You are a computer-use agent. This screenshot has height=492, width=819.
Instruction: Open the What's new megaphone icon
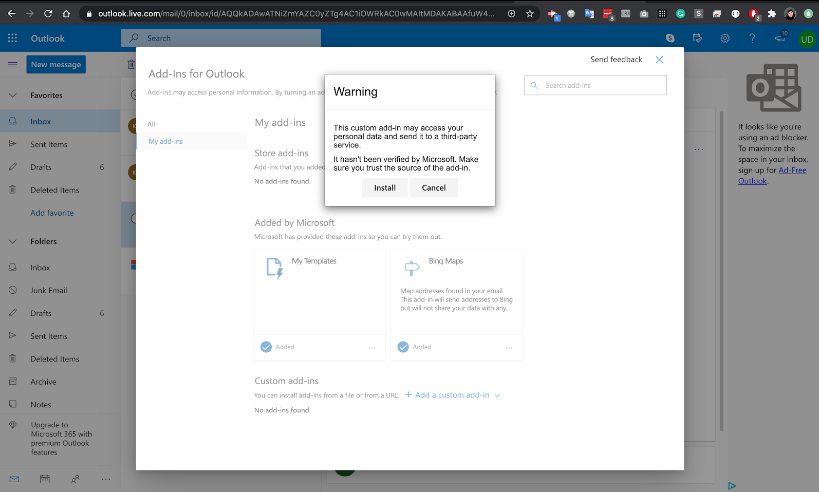(780, 37)
